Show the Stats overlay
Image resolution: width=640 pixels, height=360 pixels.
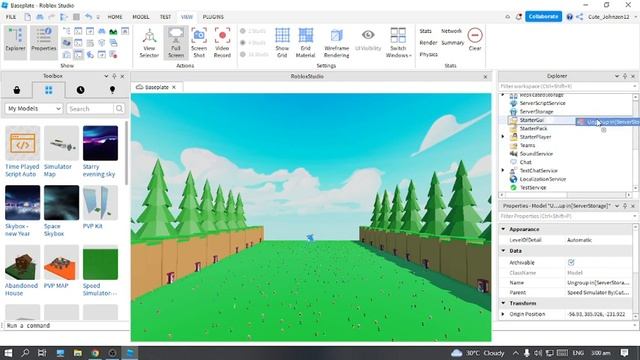pos(425,31)
